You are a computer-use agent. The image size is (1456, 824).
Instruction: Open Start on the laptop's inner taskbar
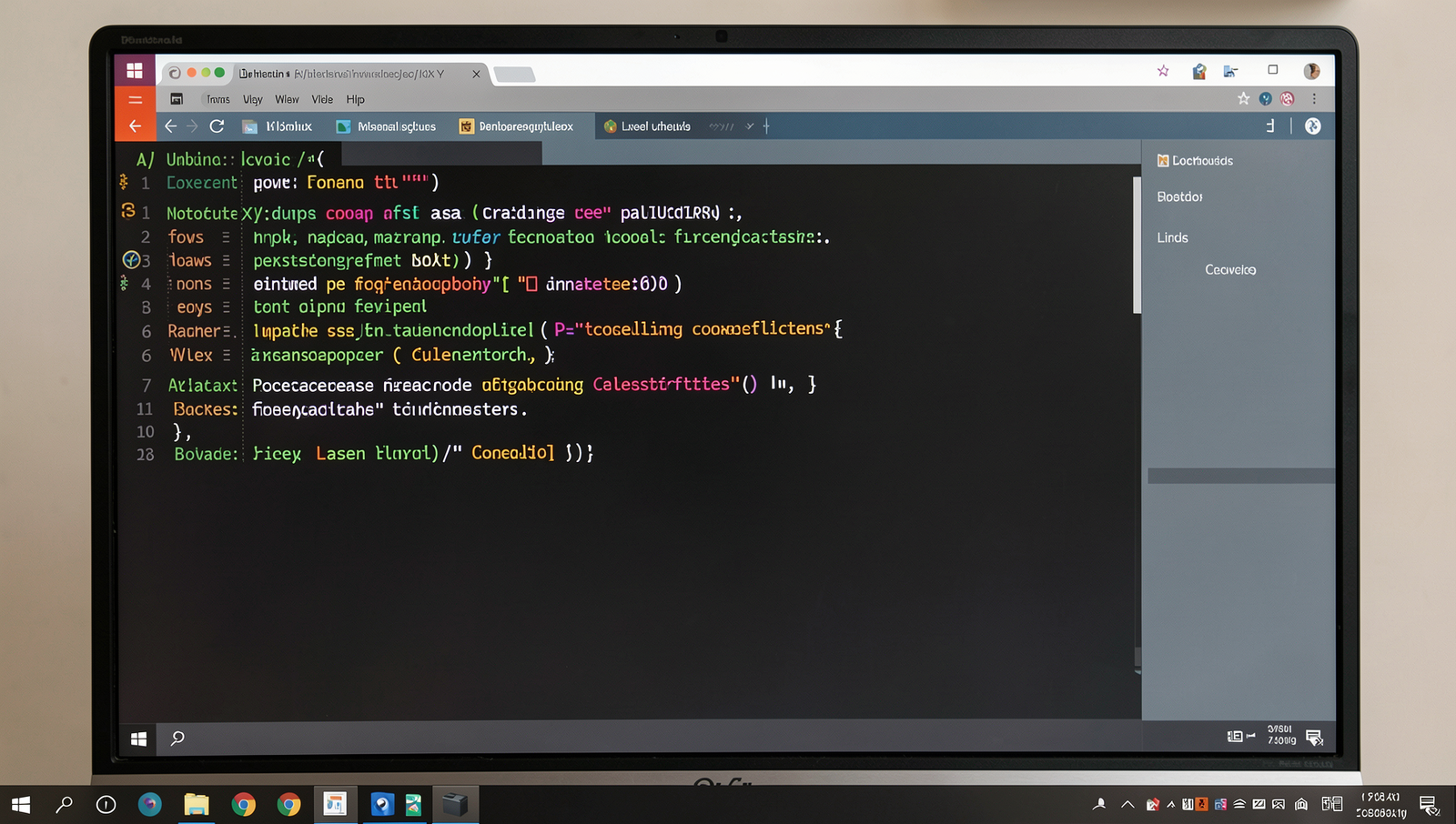[x=138, y=739]
